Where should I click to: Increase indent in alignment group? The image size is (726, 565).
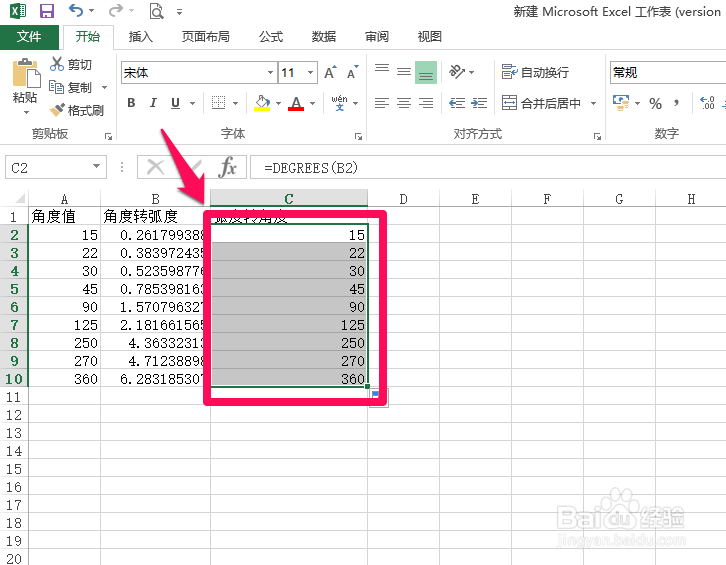point(479,103)
